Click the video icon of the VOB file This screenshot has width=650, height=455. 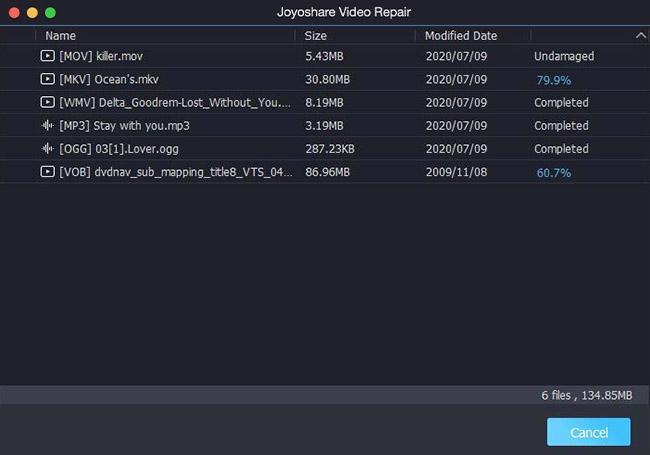coord(47,172)
